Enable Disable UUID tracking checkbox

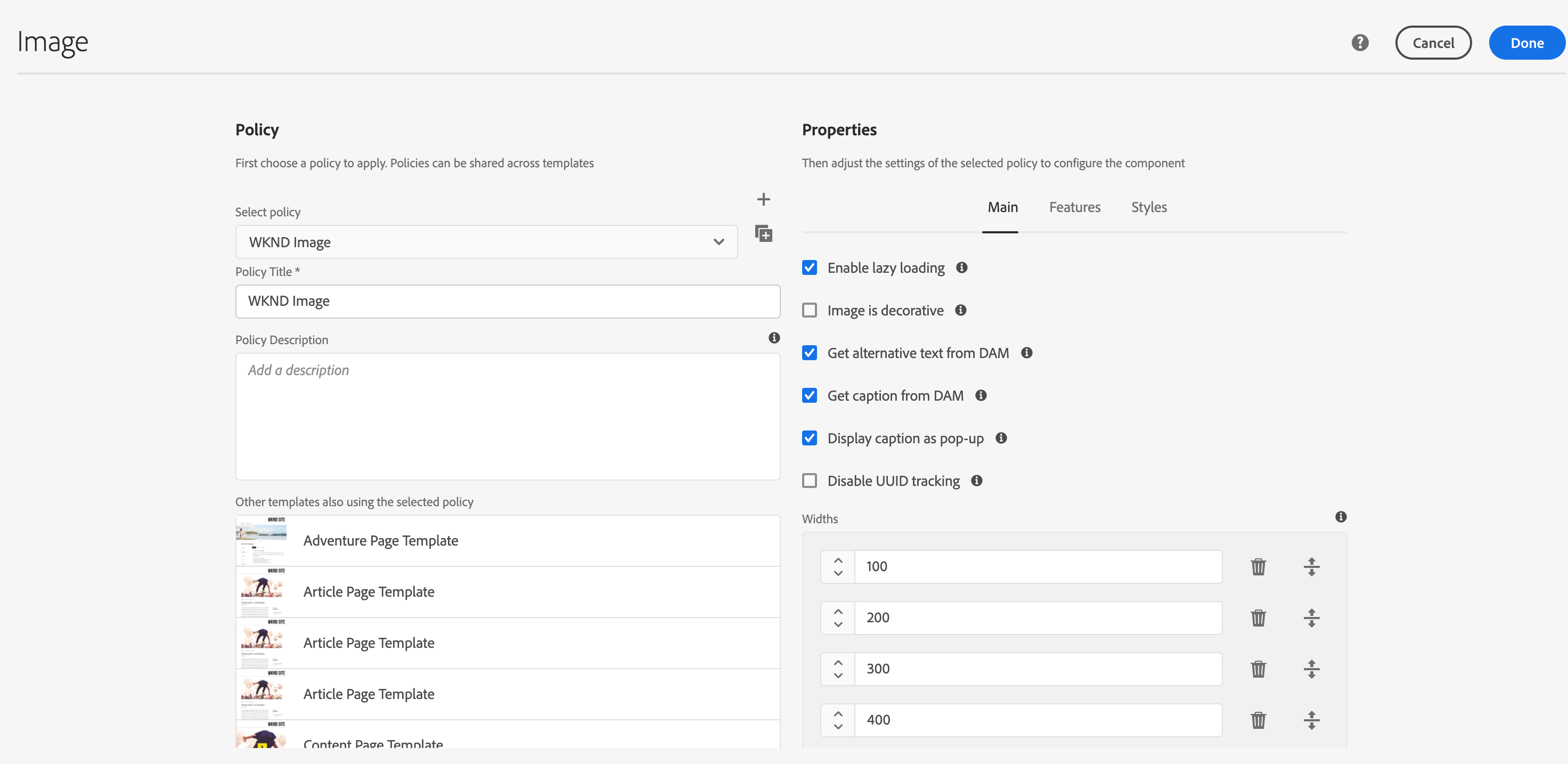810,481
